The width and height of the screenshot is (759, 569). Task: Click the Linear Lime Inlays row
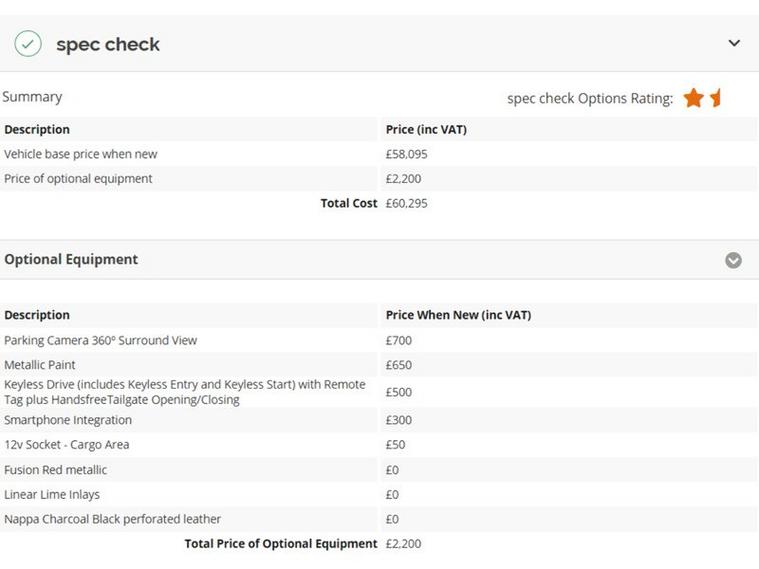click(x=52, y=494)
